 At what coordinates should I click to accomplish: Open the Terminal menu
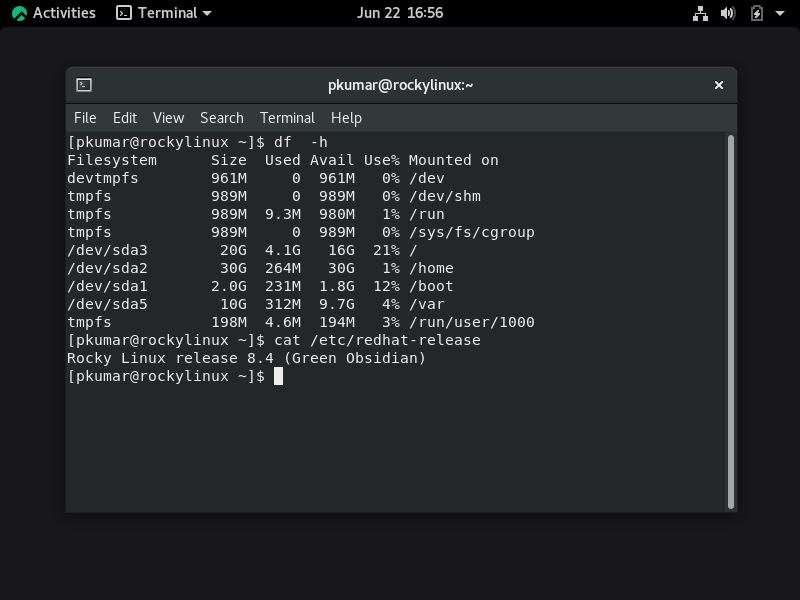coord(287,118)
